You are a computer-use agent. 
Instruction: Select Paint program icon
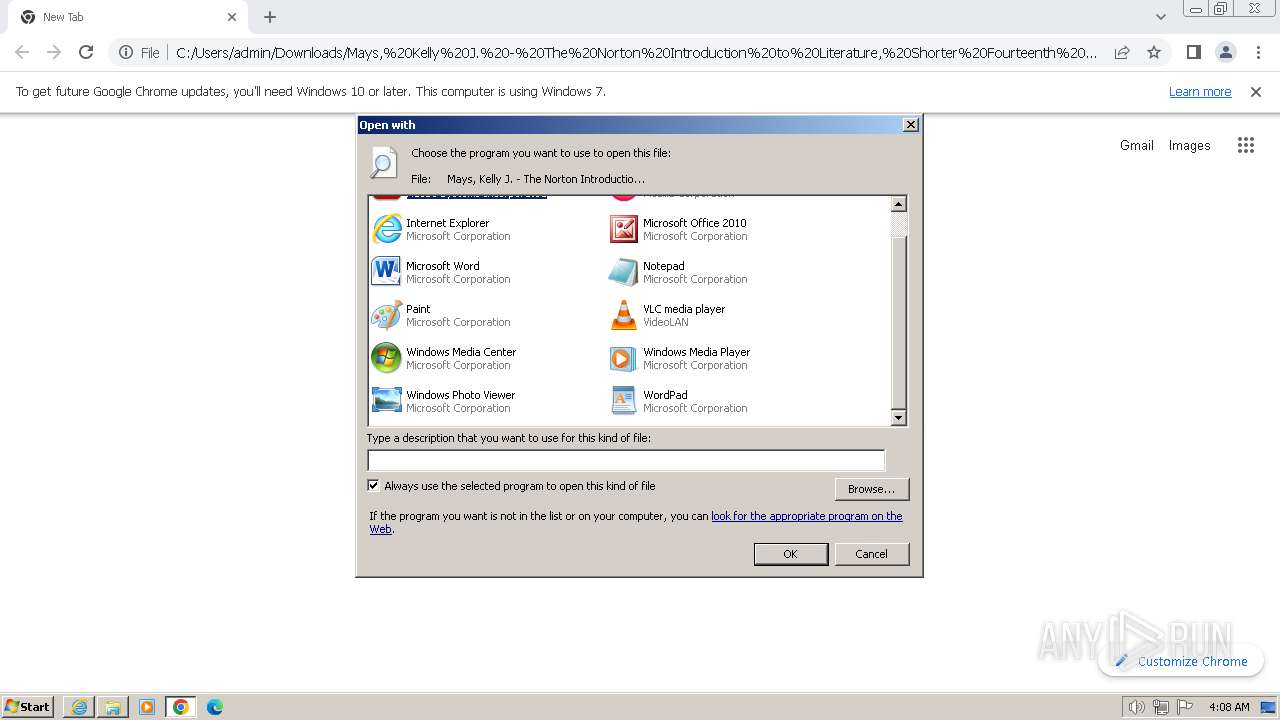[386, 315]
